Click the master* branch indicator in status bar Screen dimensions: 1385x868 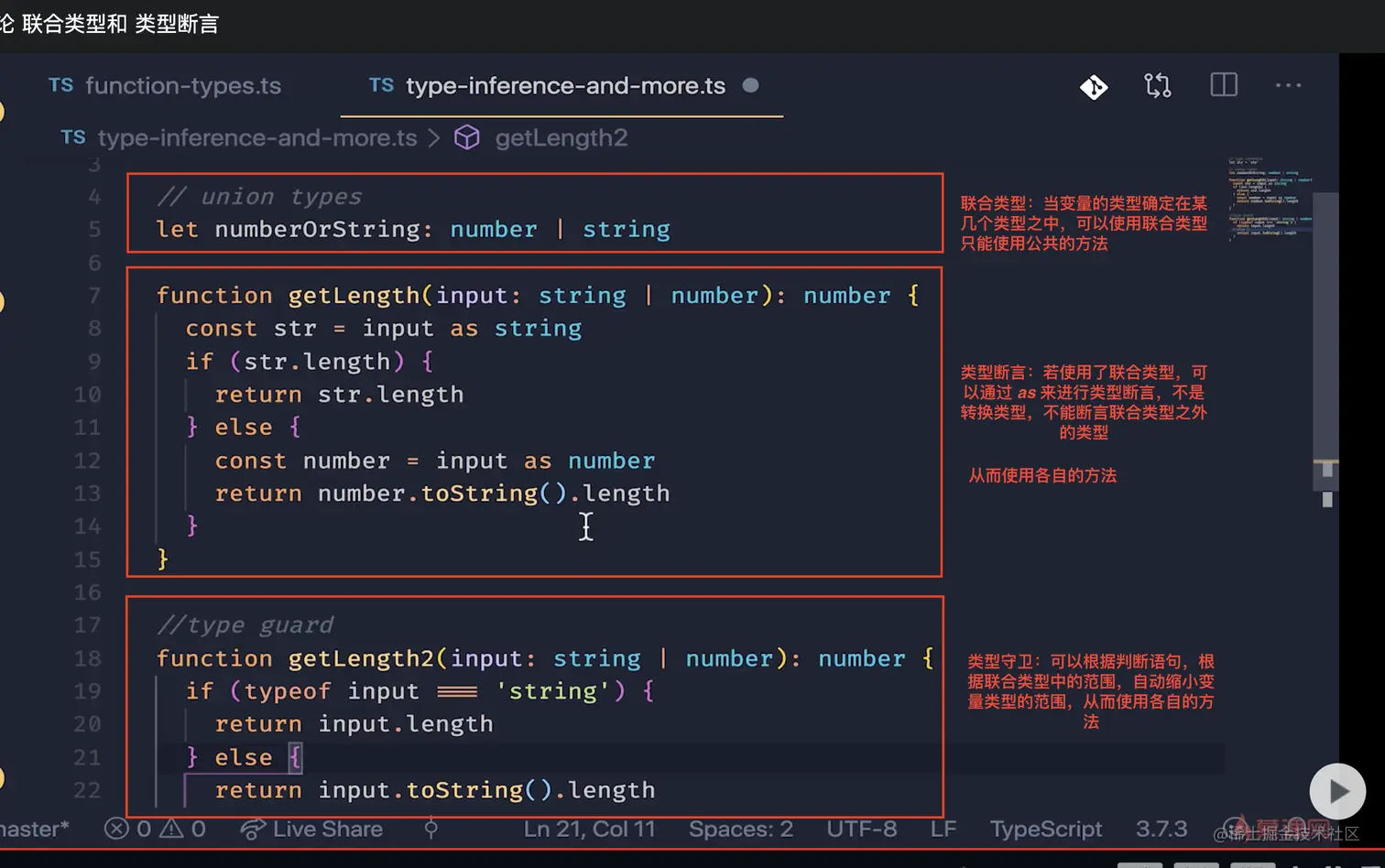pos(35,830)
